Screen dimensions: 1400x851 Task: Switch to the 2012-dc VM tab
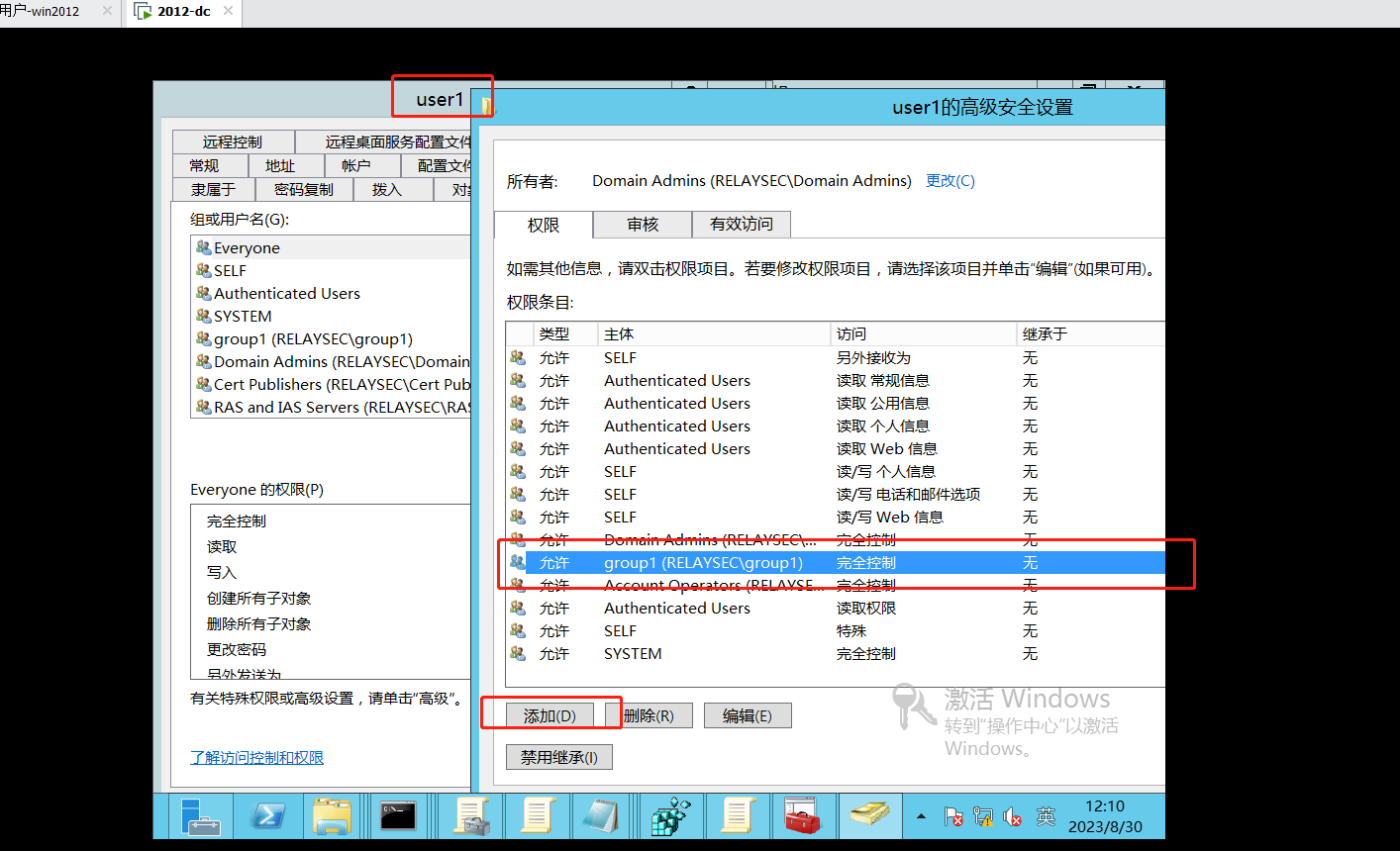(184, 11)
